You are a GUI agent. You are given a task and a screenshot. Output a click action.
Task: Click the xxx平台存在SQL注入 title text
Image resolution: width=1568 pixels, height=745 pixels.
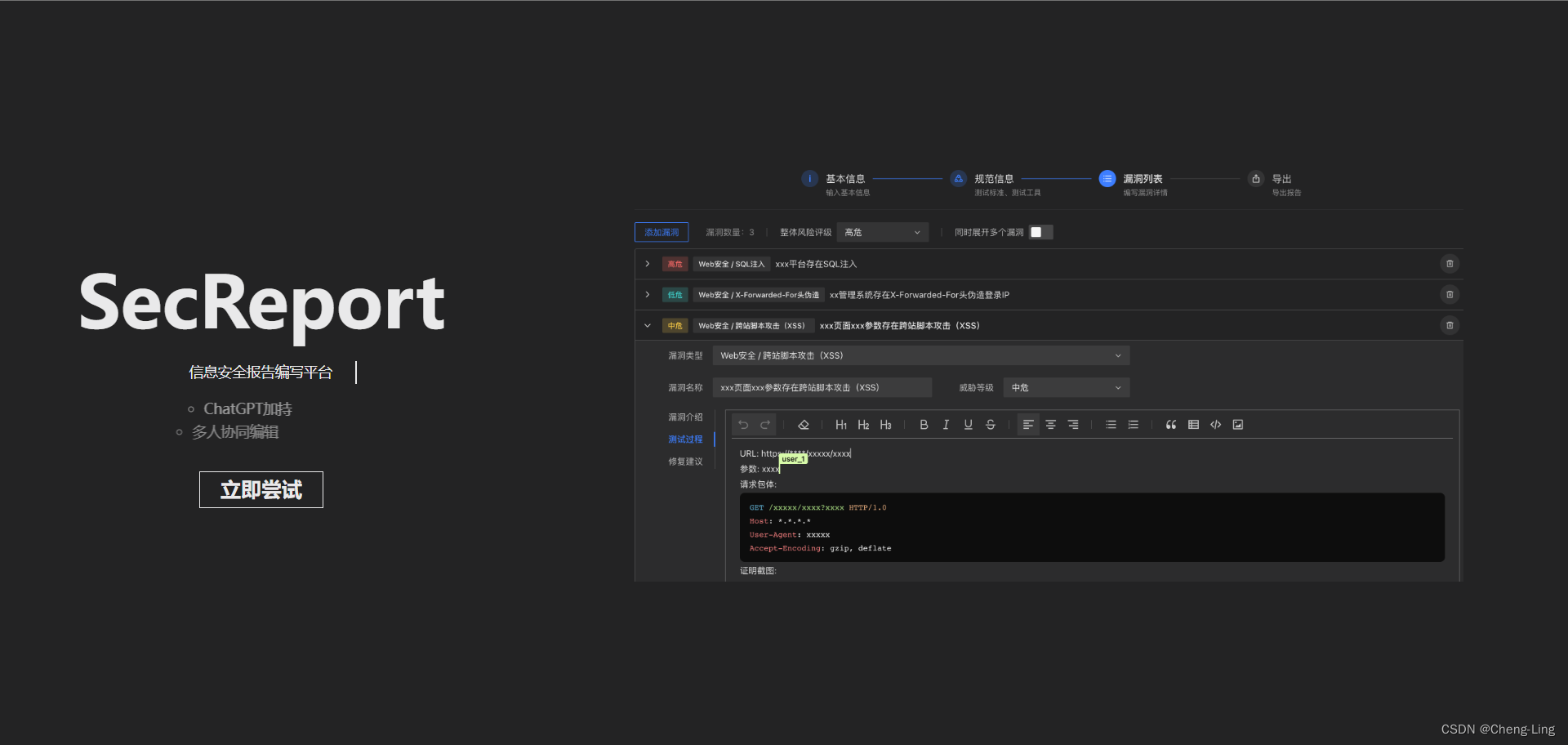pos(816,264)
